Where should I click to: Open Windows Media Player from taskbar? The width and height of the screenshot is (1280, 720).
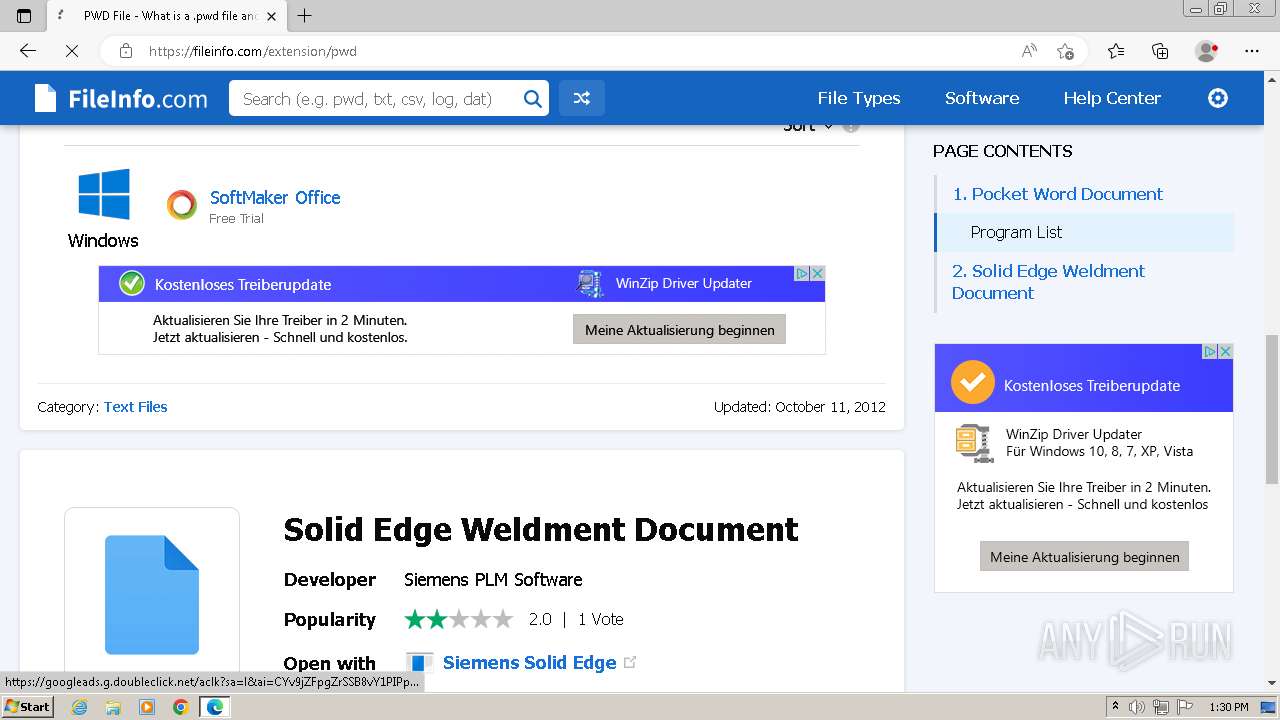[x=147, y=707]
